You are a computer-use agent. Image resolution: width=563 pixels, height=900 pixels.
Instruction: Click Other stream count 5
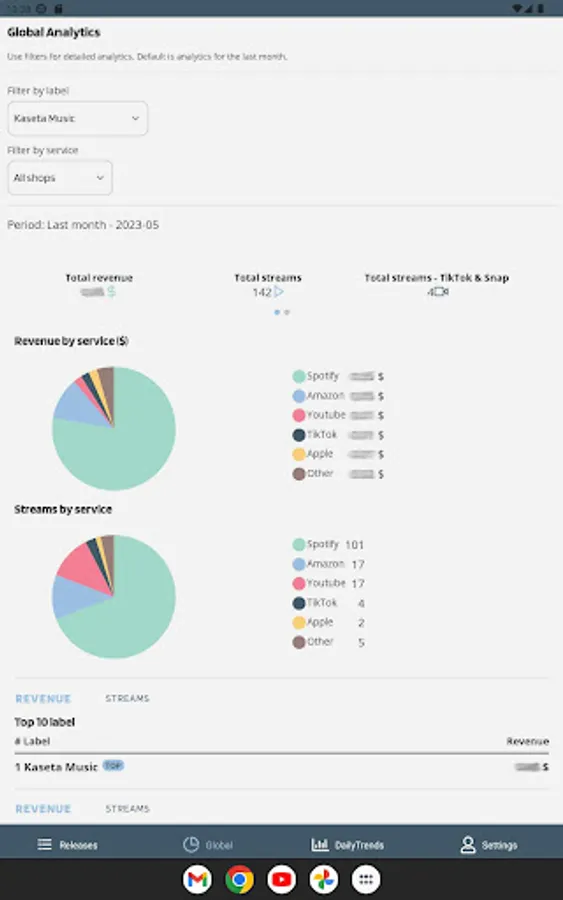[361, 643]
